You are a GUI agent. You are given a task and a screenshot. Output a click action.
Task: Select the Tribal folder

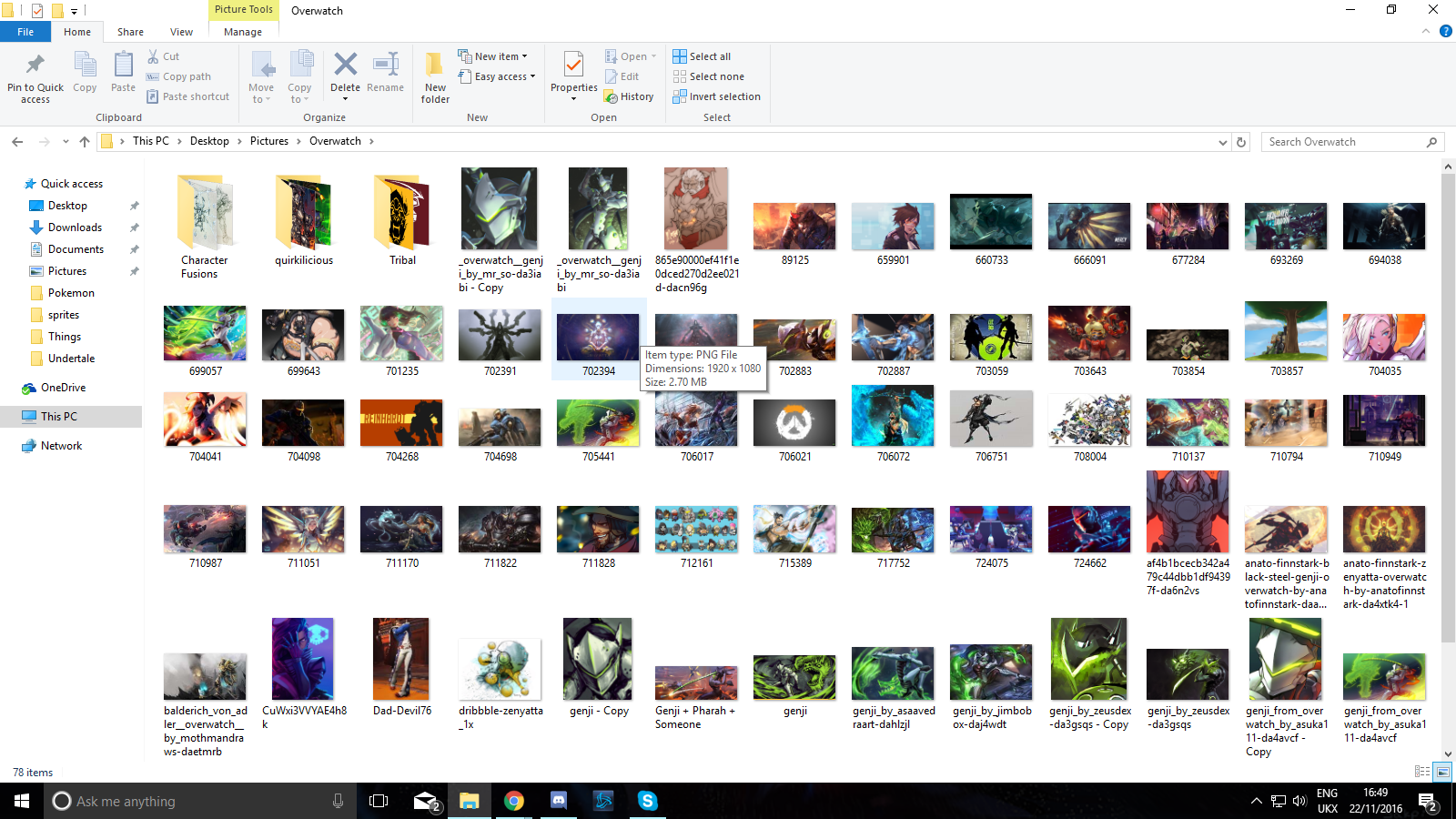(x=402, y=218)
